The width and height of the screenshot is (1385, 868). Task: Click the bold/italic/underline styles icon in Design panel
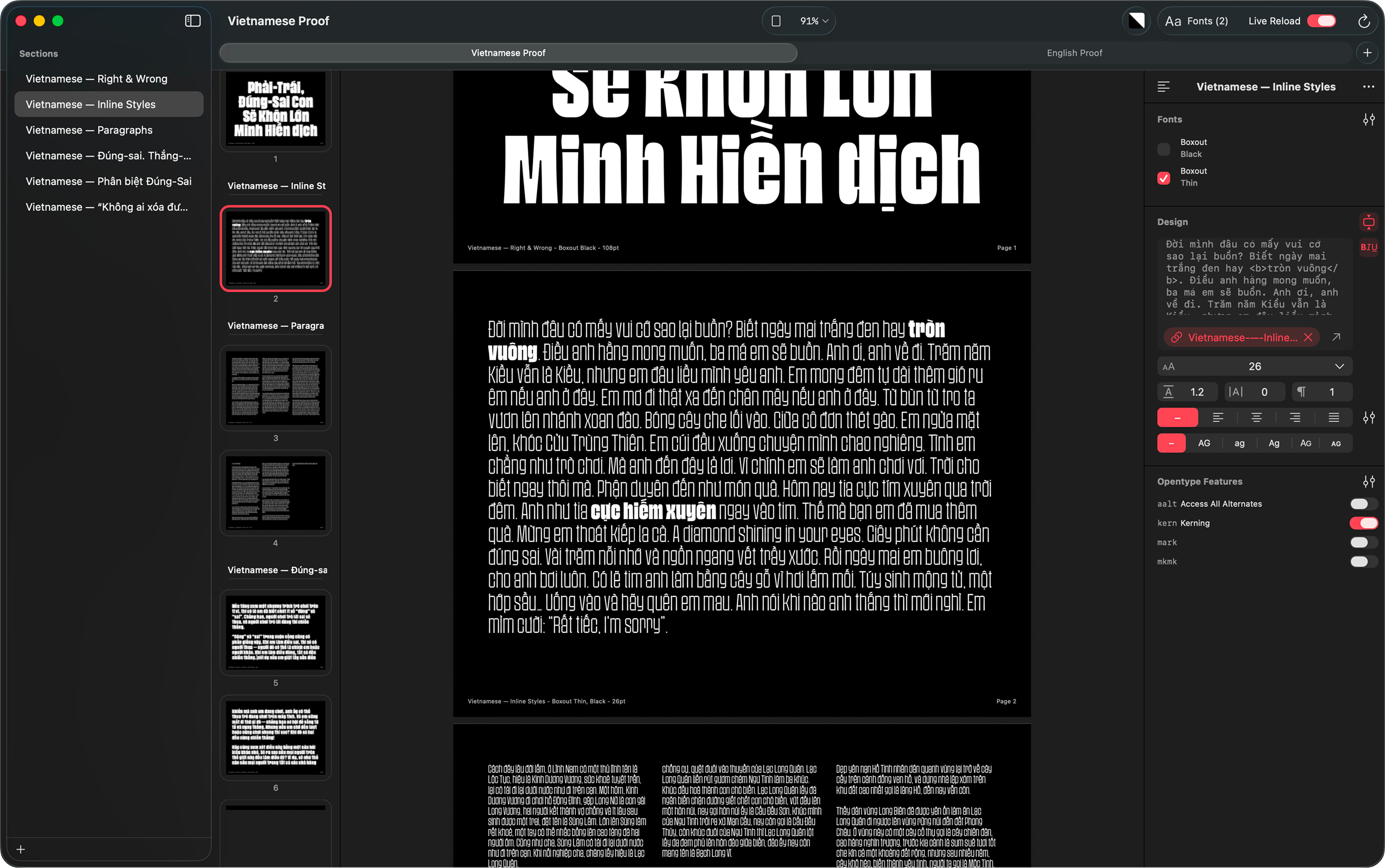1369,247
